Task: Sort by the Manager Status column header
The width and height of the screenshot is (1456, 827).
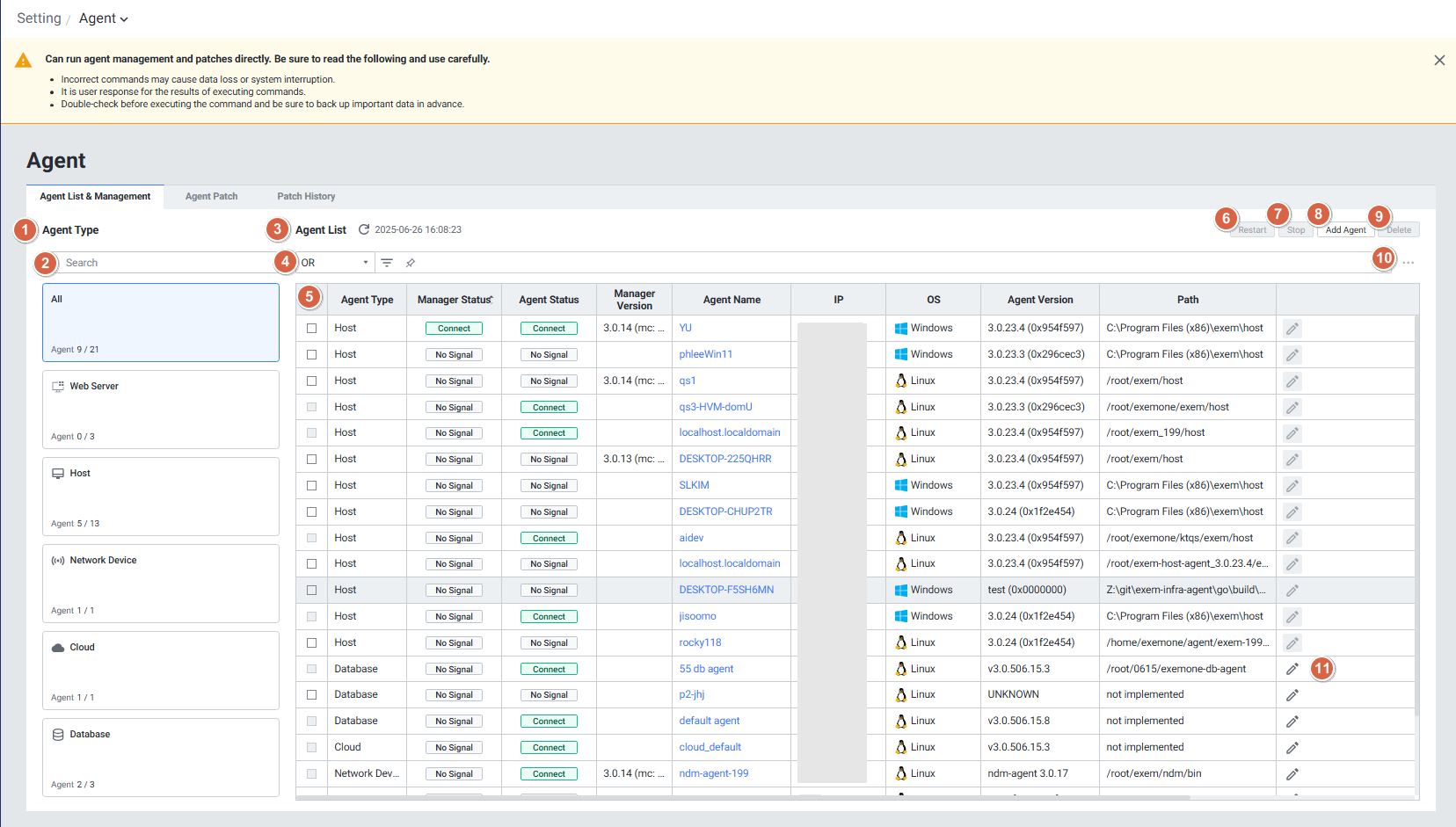Action: tap(454, 300)
